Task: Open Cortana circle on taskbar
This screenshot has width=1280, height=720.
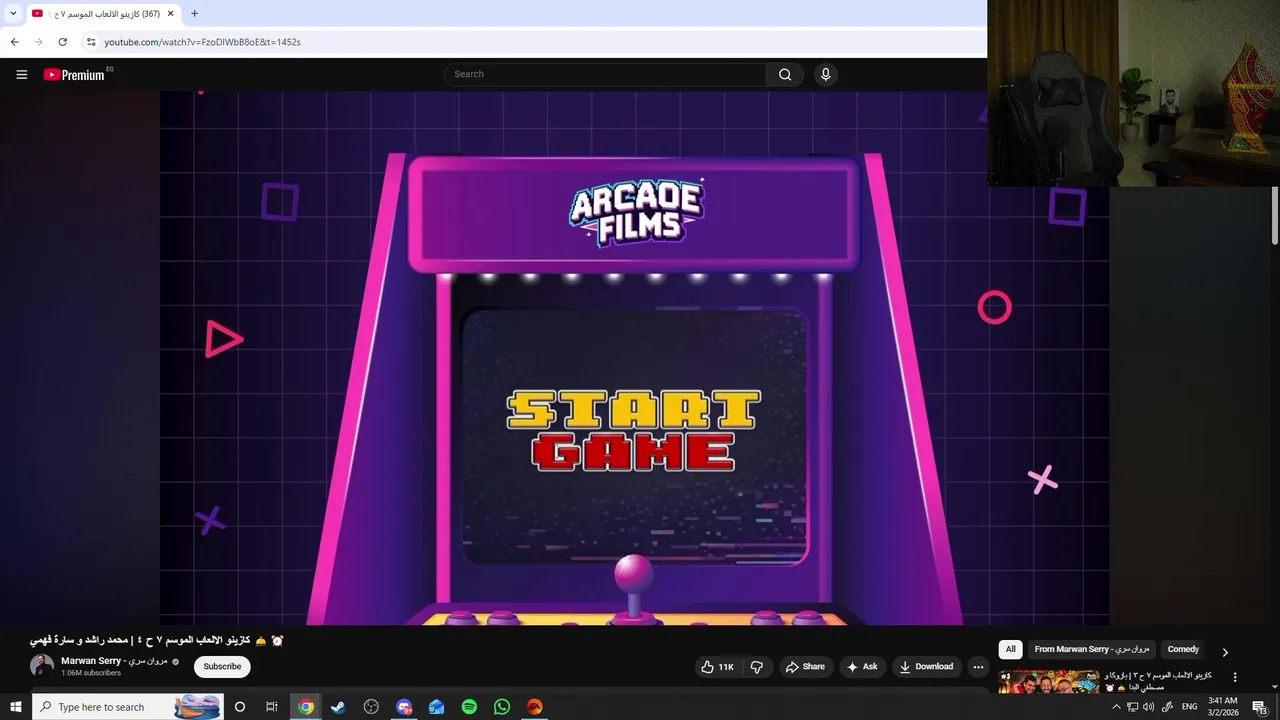Action: coord(239,707)
